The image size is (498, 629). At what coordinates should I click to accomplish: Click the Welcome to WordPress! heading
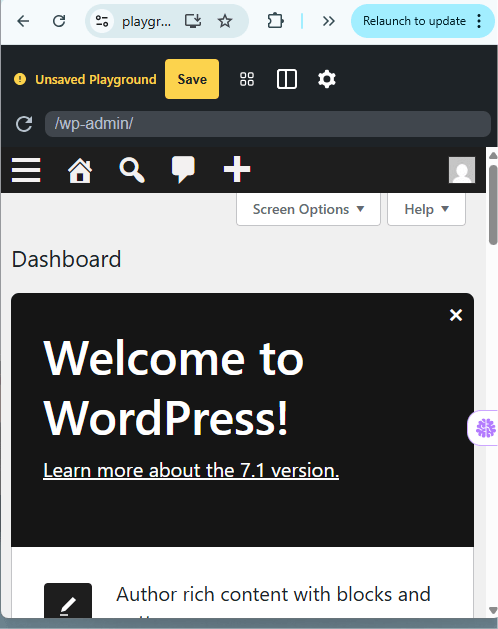click(x=173, y=388)
